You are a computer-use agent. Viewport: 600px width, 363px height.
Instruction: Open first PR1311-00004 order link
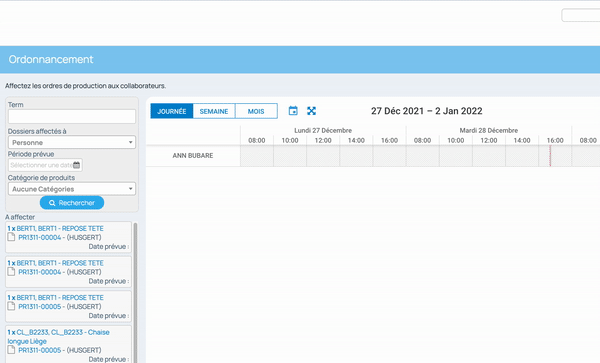pyautogui.click(x=40, y=237)
